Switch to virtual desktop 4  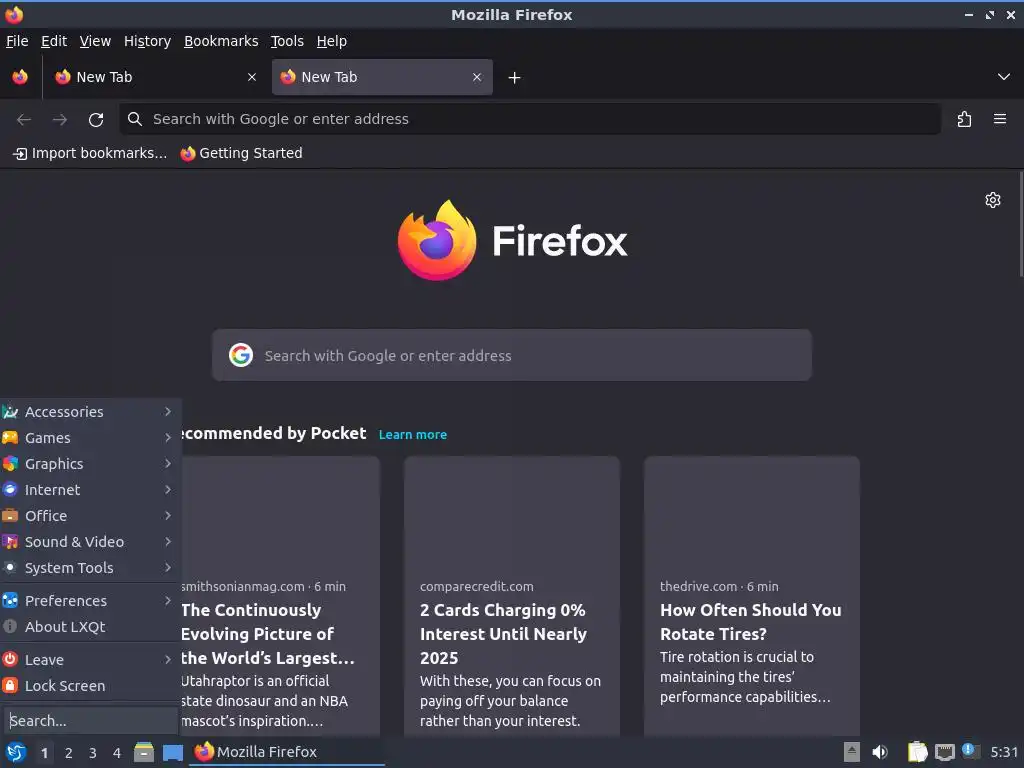(117, 753)
